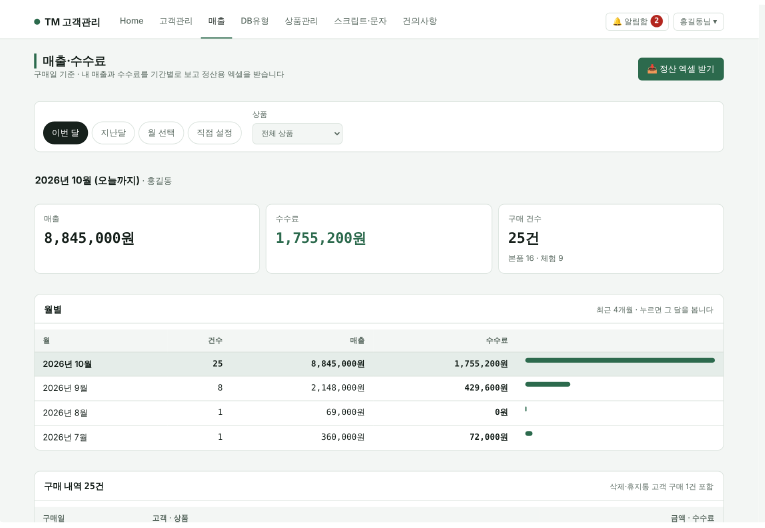This screenshot has width=765, height=528.
Task: Click the 2,148,000원 sales cell
Action: 338,388
